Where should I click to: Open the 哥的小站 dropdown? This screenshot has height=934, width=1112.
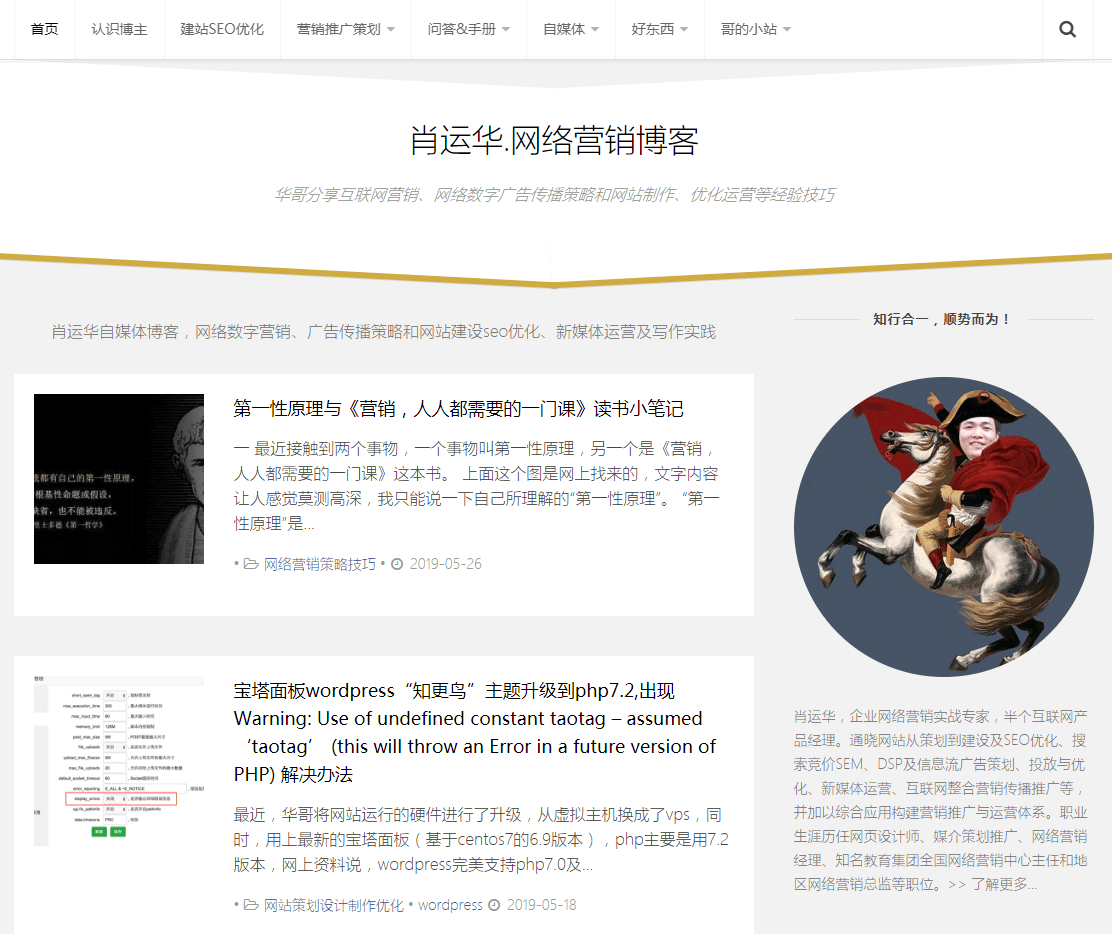coord(755,29)
